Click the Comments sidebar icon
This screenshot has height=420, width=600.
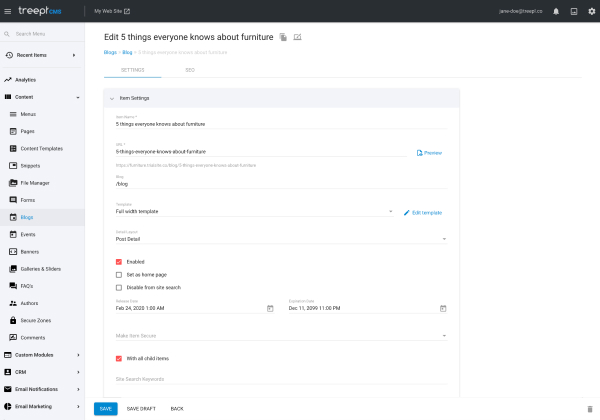point(13,337)
